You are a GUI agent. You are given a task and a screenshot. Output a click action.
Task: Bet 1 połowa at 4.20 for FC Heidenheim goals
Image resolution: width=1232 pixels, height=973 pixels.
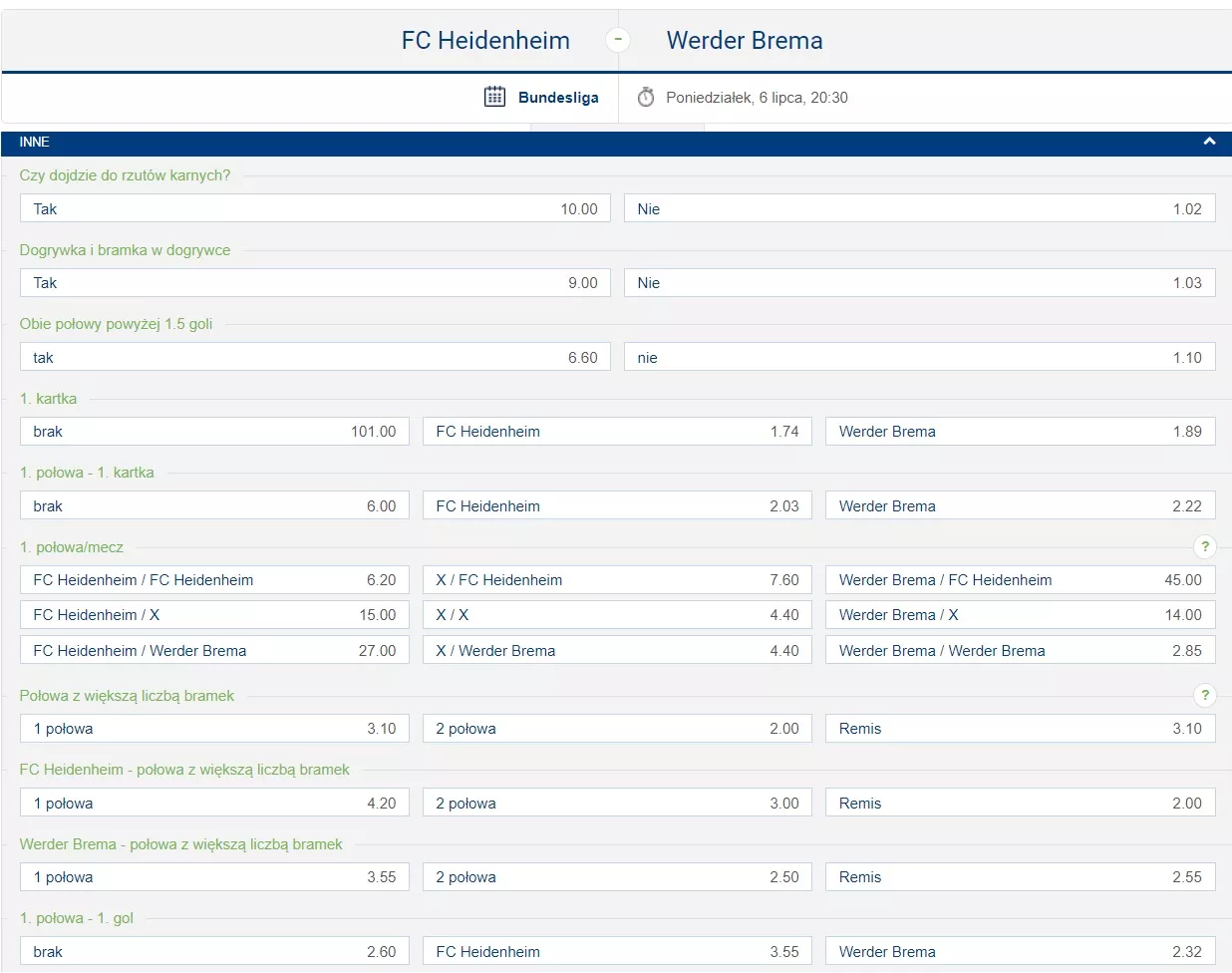click(x=214, y=803)
